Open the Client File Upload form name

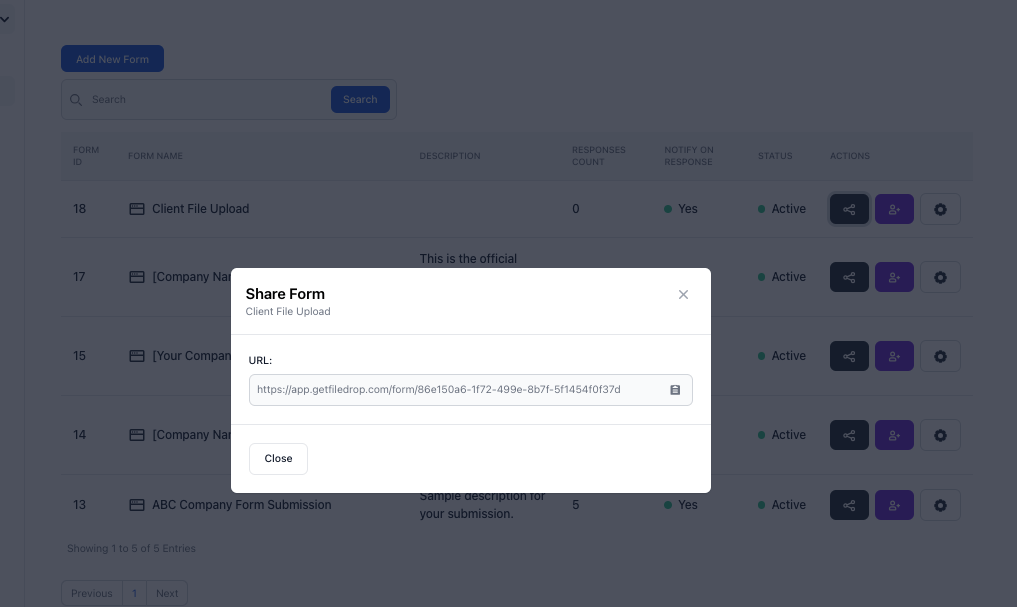pyautogui.click(x=200, y=209)
